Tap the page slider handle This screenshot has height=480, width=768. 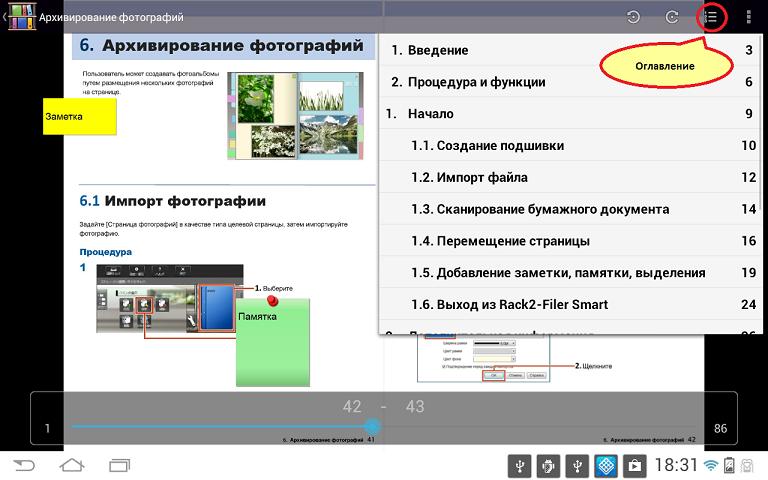372,426
